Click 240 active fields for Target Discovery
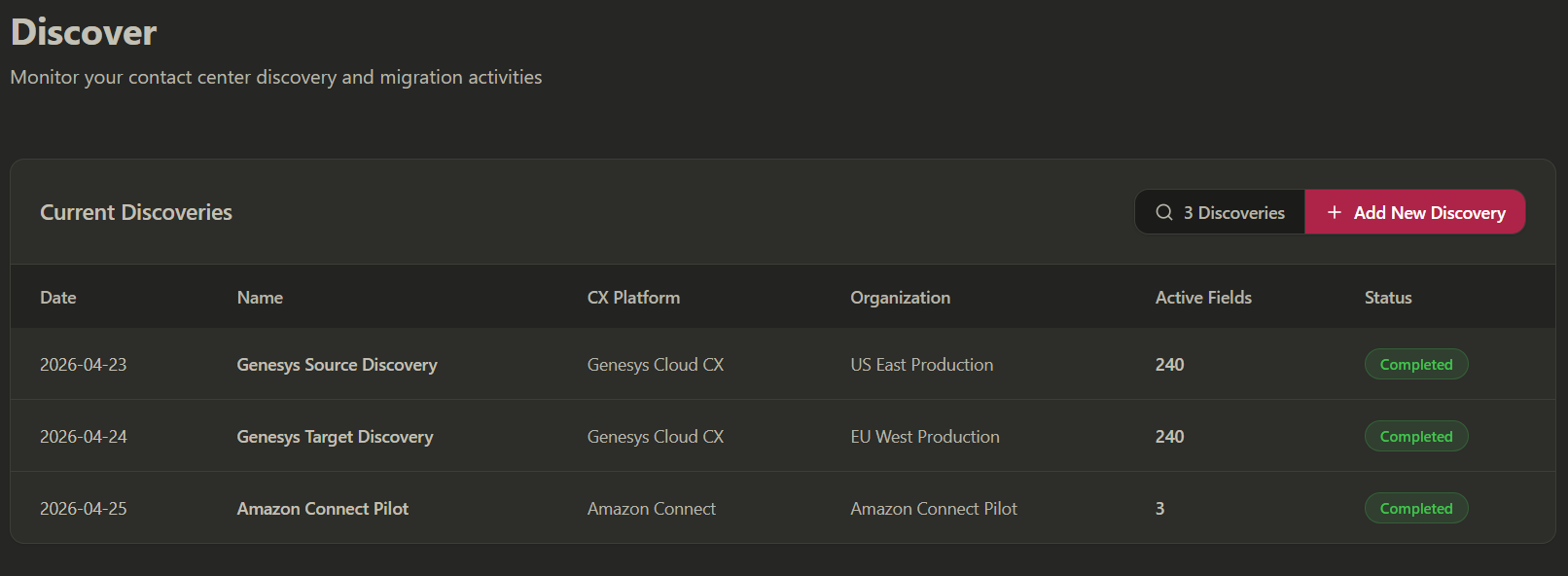 coord(1169,437)
